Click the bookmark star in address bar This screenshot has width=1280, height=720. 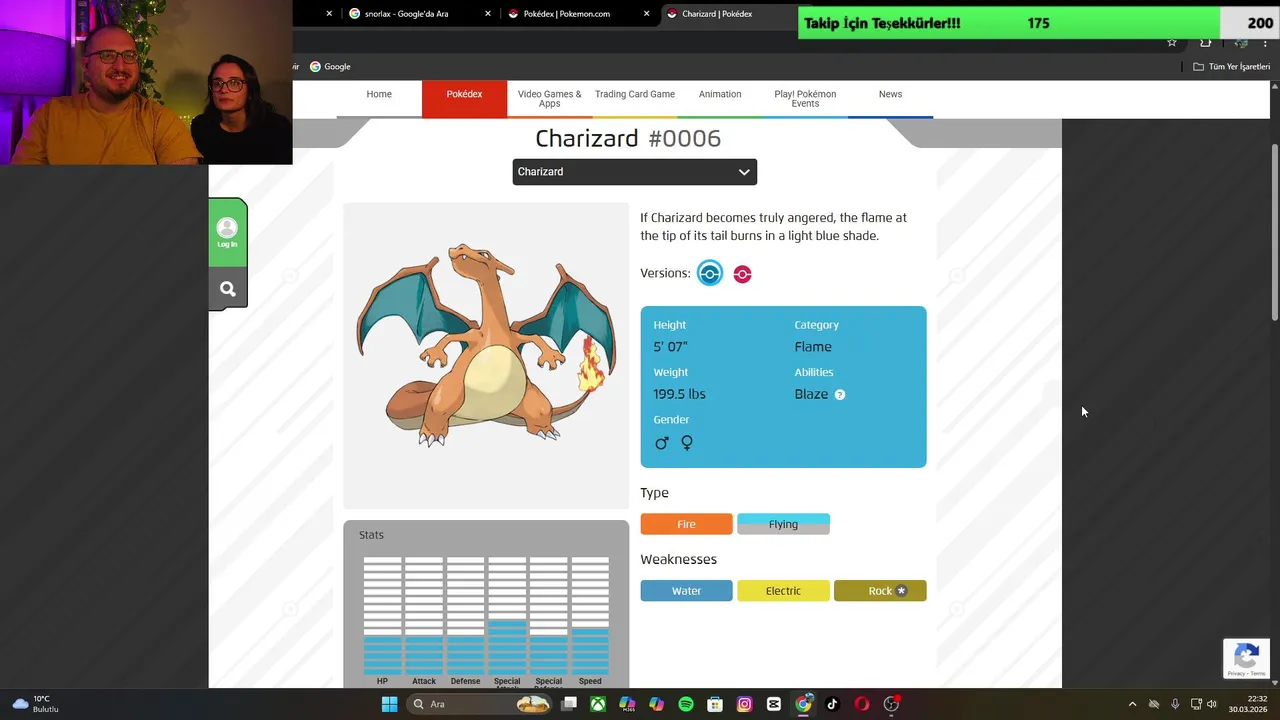point(1172,42)
